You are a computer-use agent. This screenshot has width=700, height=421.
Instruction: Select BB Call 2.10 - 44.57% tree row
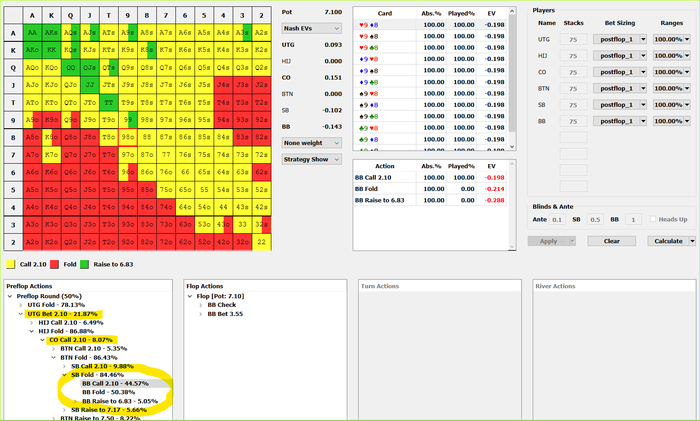tap(115, 383)
